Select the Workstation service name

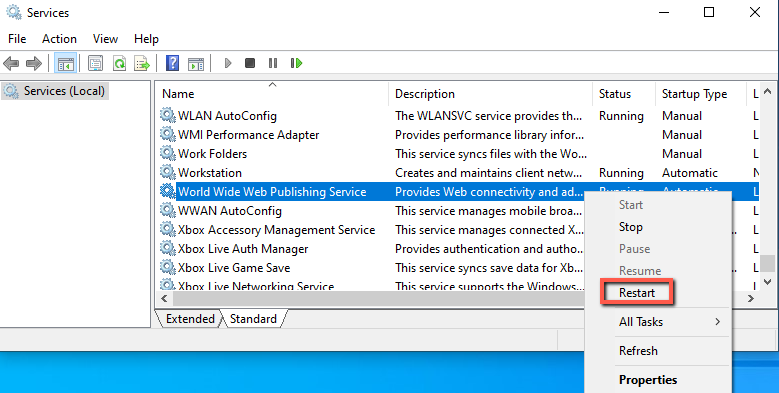210,173
